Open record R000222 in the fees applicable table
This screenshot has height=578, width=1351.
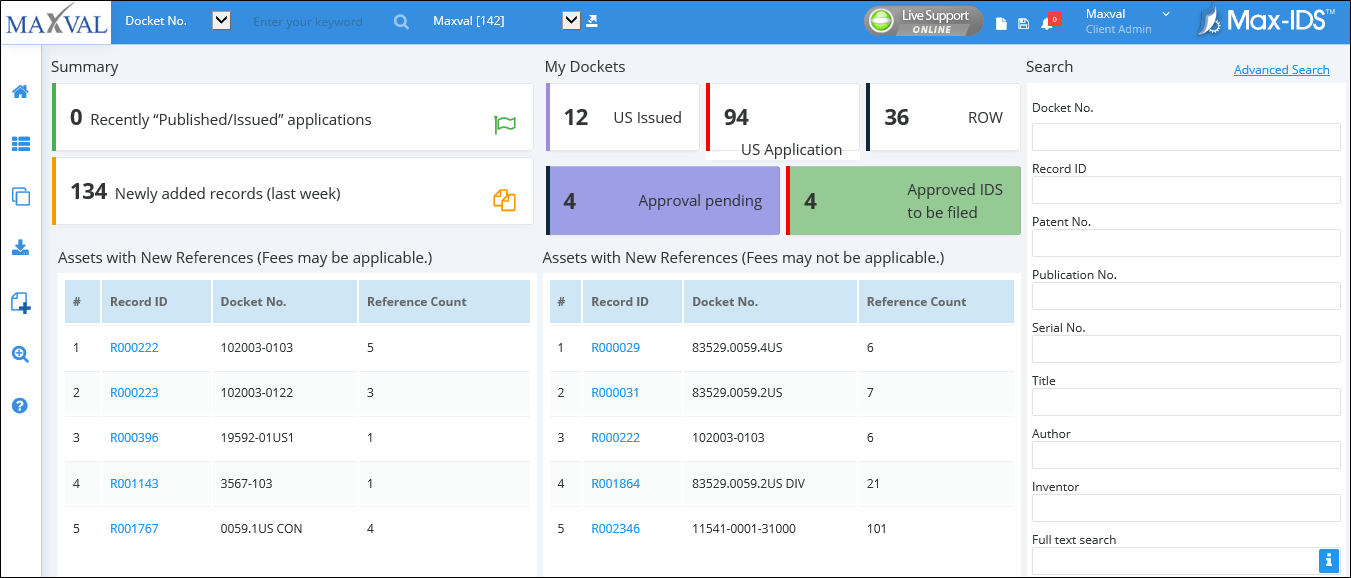tap(134, 348)
